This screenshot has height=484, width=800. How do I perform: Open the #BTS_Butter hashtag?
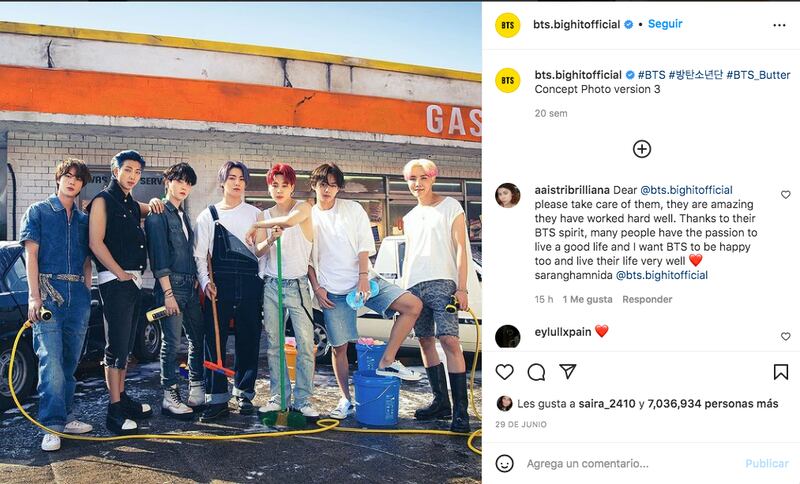758,75
